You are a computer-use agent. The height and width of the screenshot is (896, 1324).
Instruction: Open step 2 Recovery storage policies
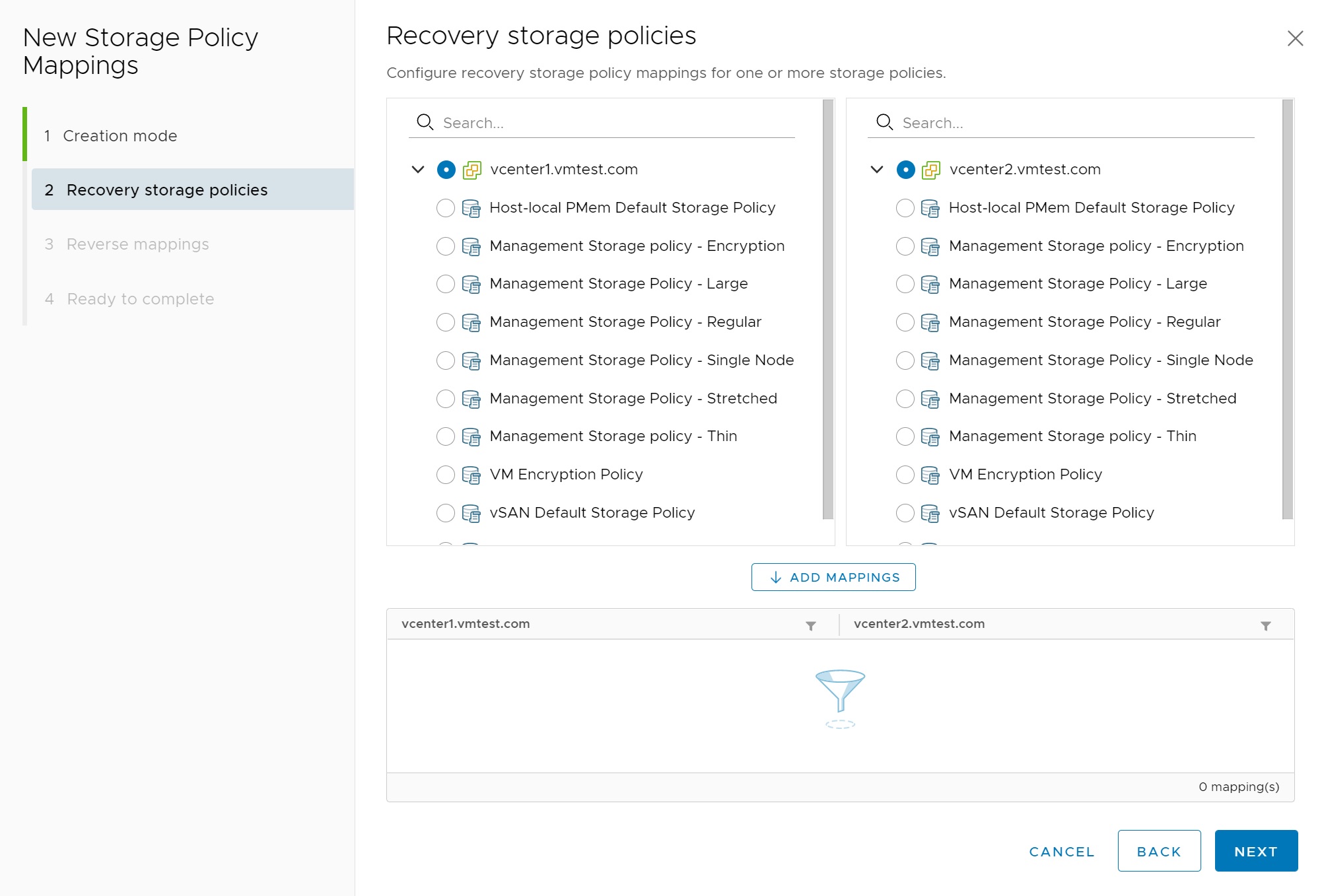coord(193,190)
